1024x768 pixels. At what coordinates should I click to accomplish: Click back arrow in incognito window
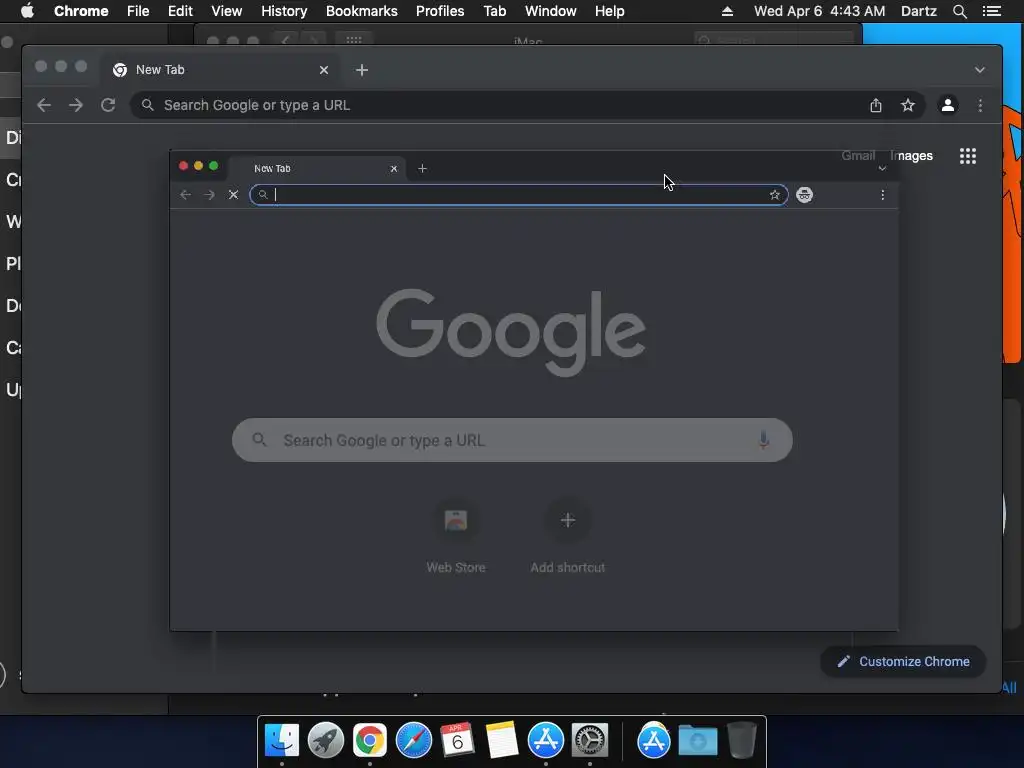click(185, 195)
